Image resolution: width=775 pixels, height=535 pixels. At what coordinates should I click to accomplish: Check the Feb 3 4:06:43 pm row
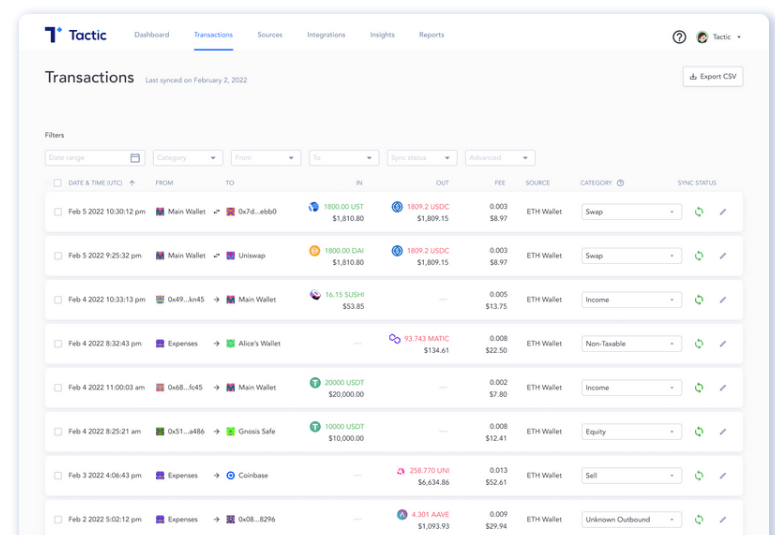(x=58, y=476)
